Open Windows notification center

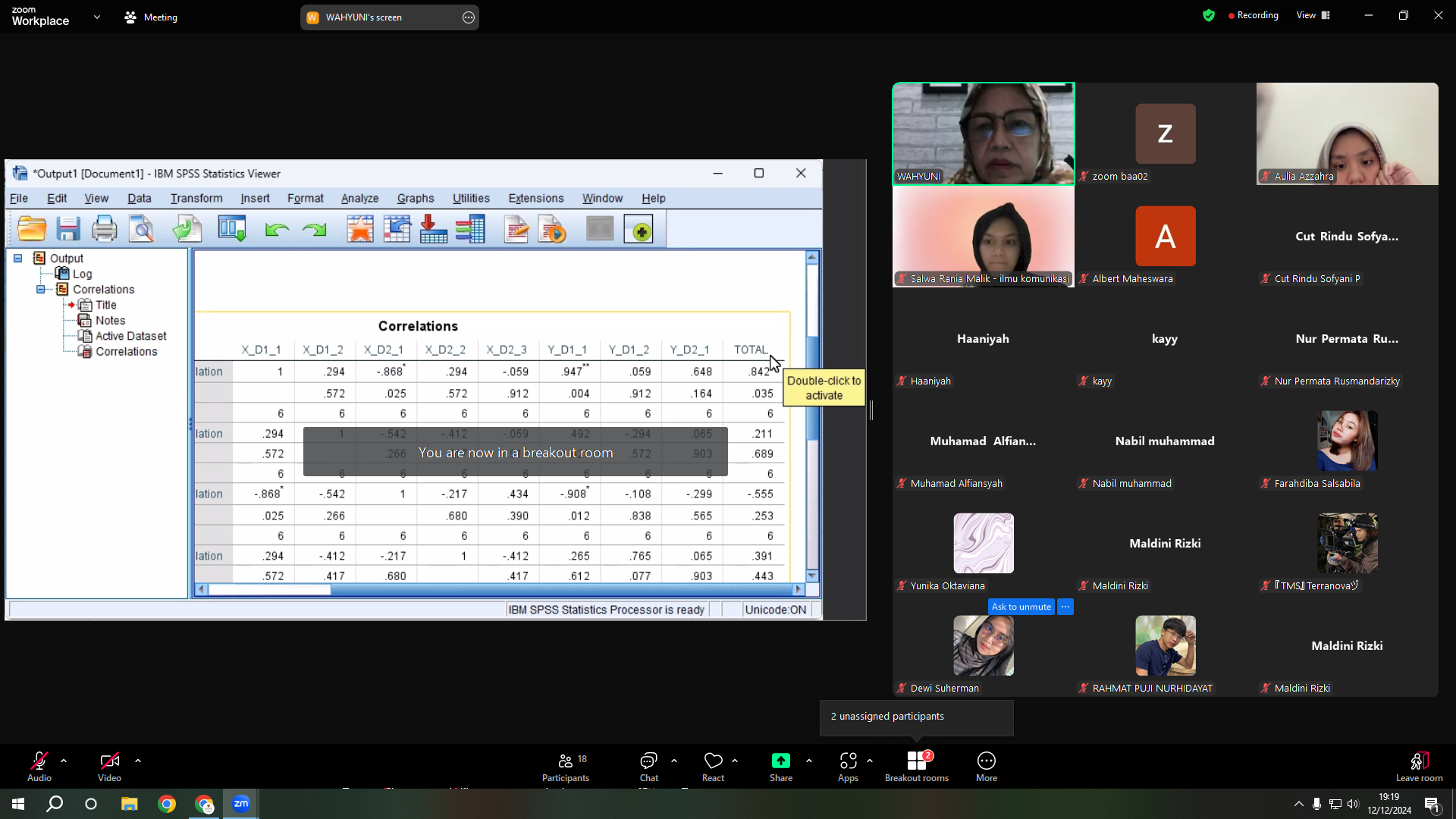click(1432, 805)
